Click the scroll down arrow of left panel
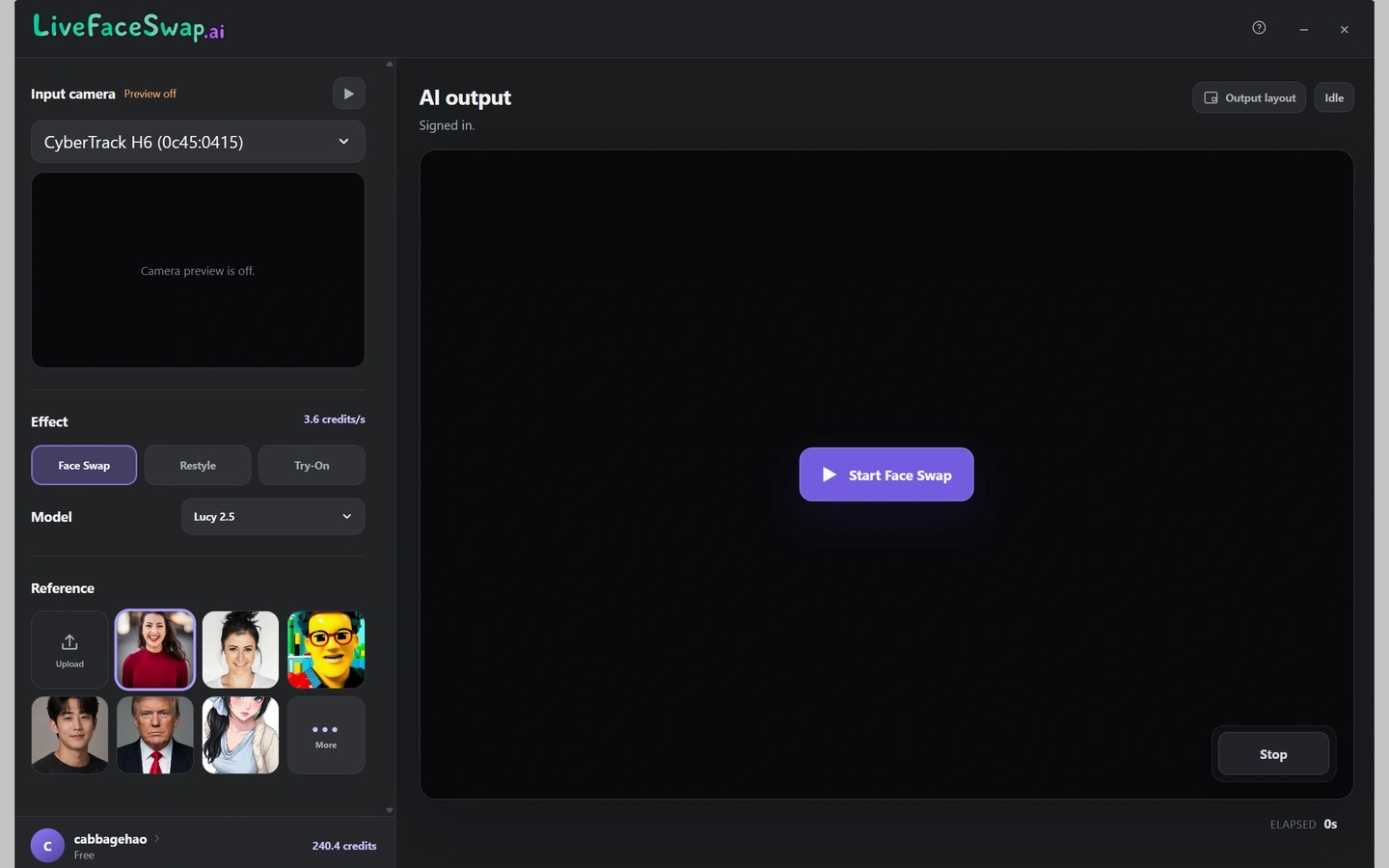Image resolution: width=1389 pixels, height=868 pixels. coord(390,810)
